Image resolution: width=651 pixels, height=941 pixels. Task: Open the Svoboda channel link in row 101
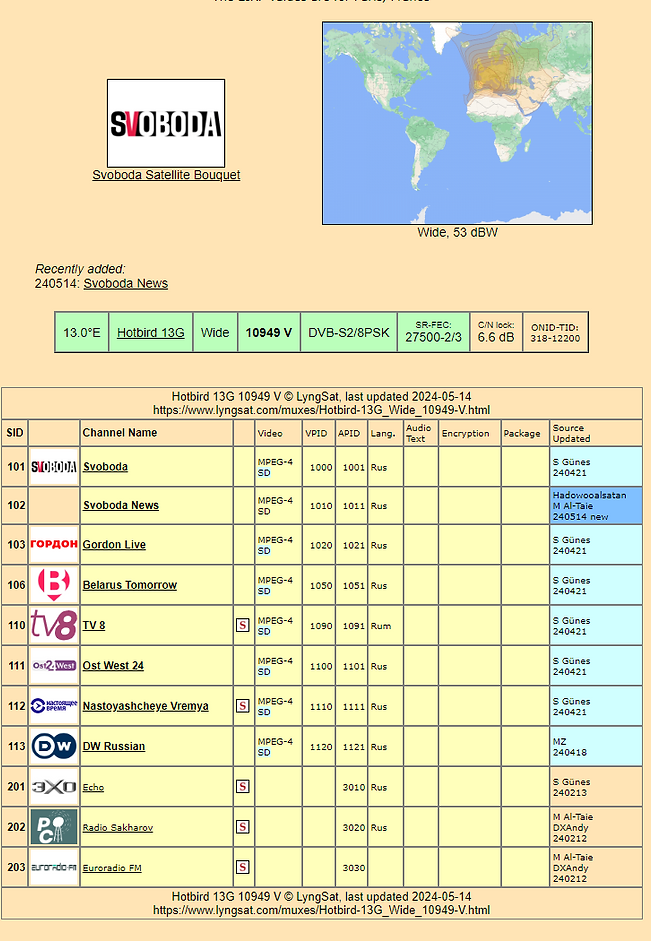pos(106,466)
